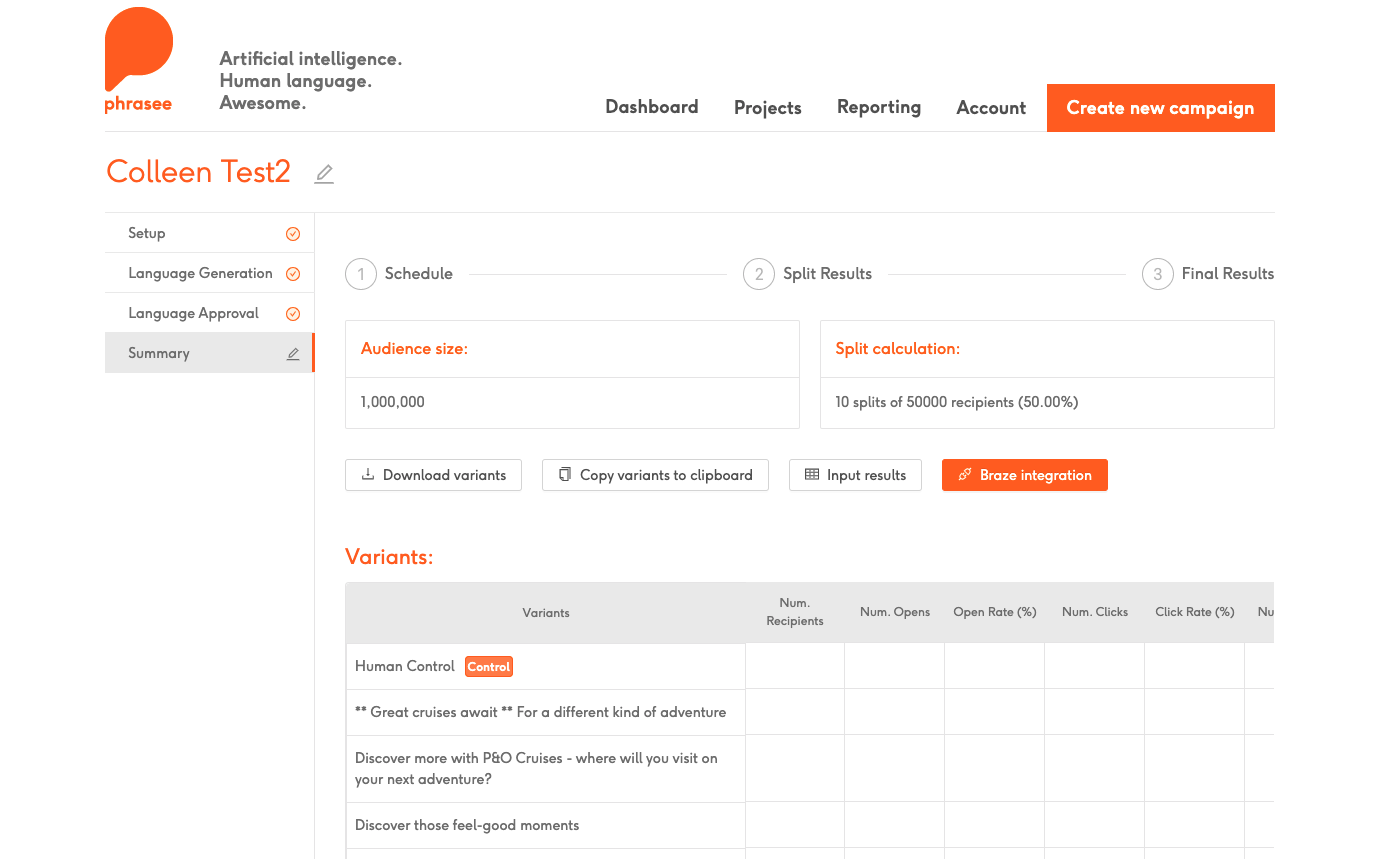Open the Account menu
The image size is (1374, 859).
[x=991, y=108]
